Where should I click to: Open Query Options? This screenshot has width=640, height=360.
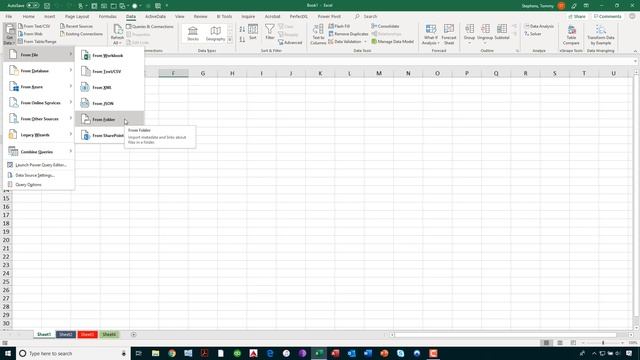pyautogui.click(x=39, y=184)
